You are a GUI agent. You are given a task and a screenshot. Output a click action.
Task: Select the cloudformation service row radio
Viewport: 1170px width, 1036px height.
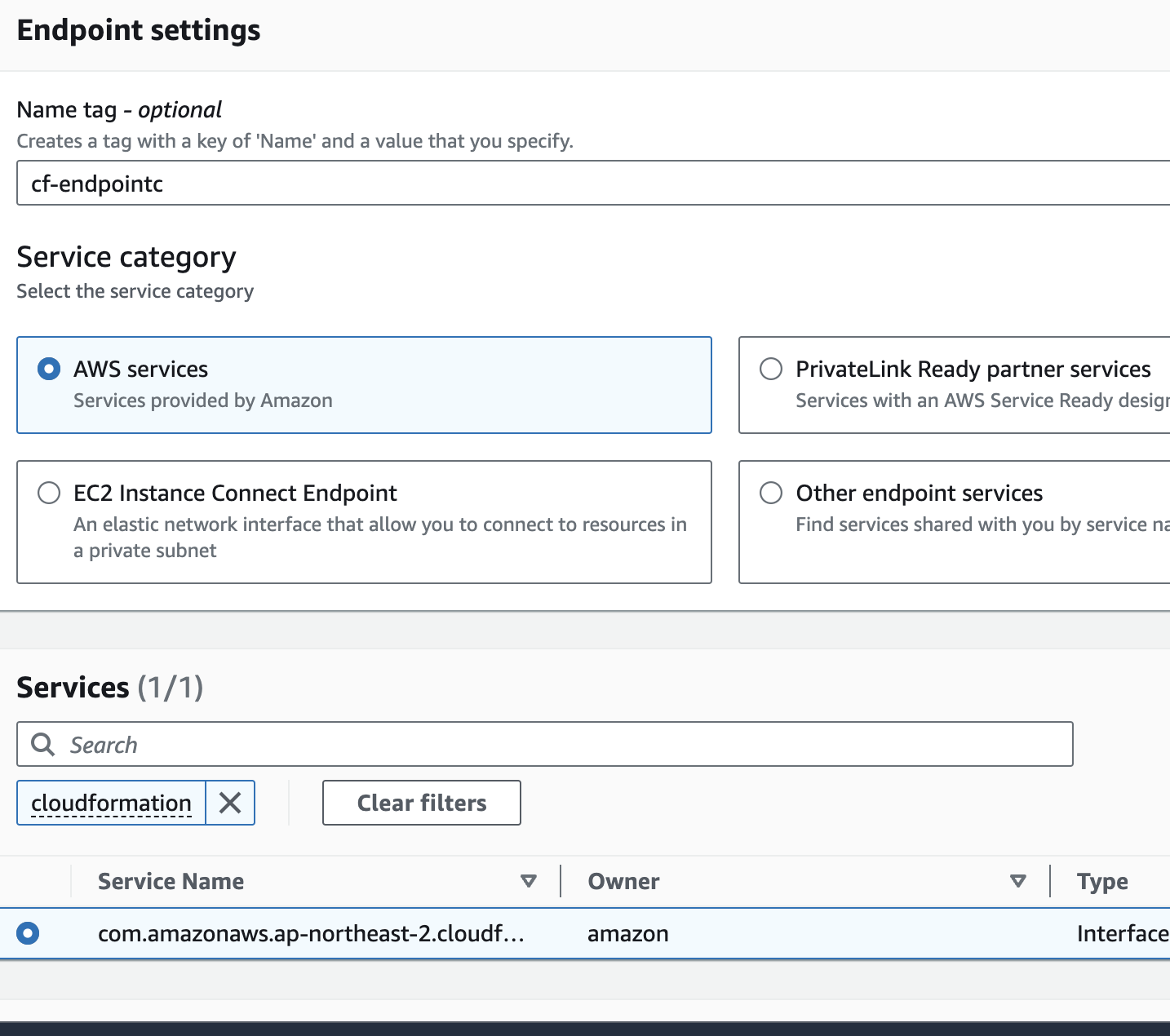tap(28, 933)
